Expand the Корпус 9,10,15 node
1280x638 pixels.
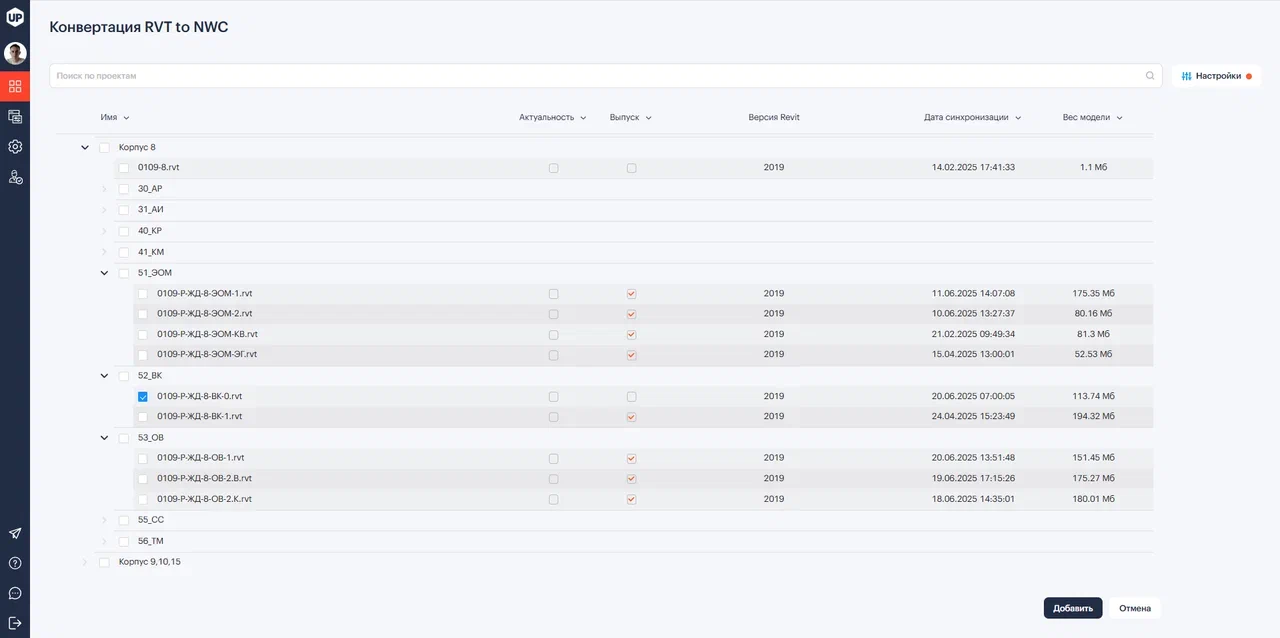pyautogui.click(x=85, y=562)
